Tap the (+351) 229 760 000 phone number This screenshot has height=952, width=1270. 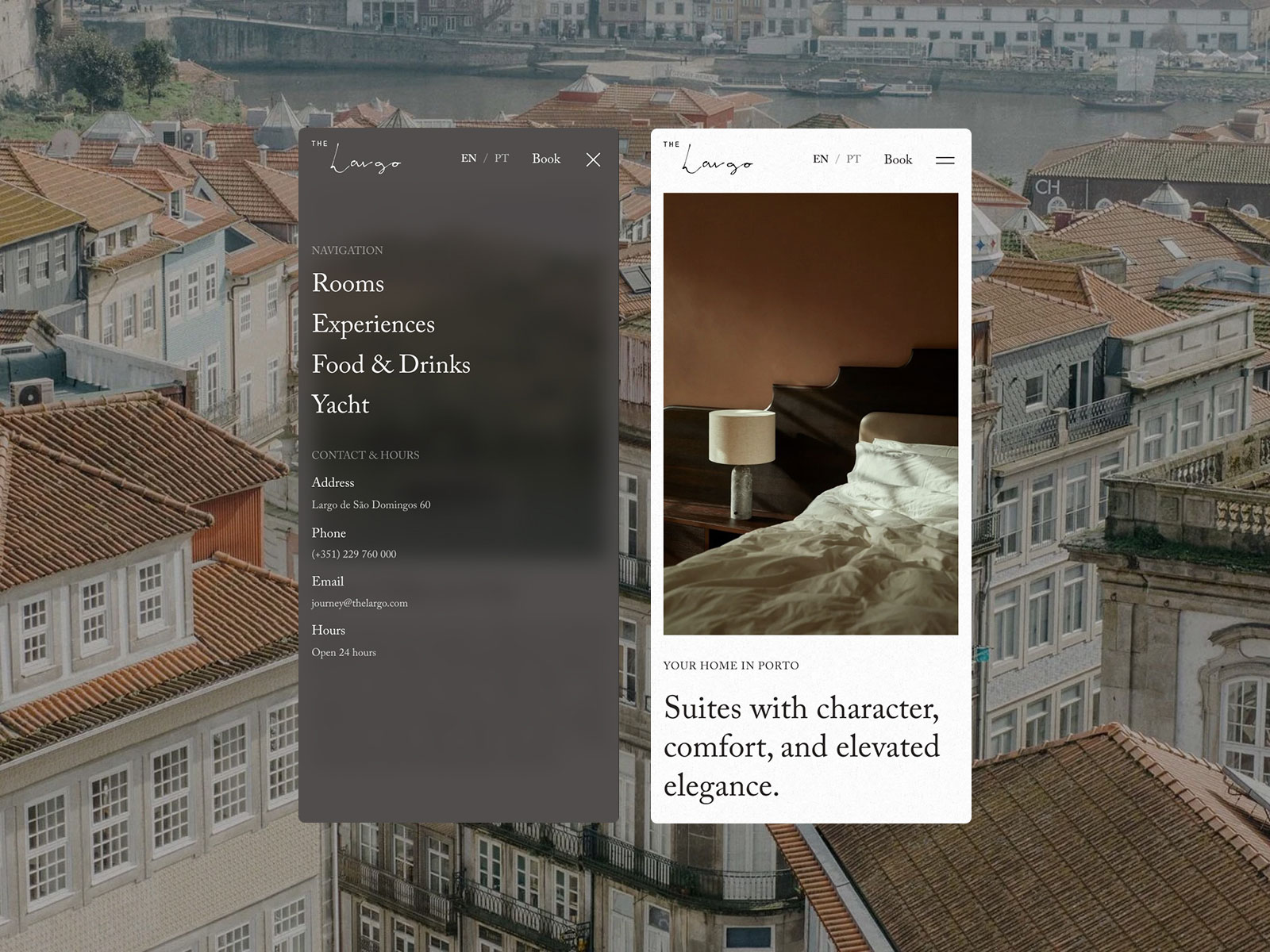[x=353, y=555]
